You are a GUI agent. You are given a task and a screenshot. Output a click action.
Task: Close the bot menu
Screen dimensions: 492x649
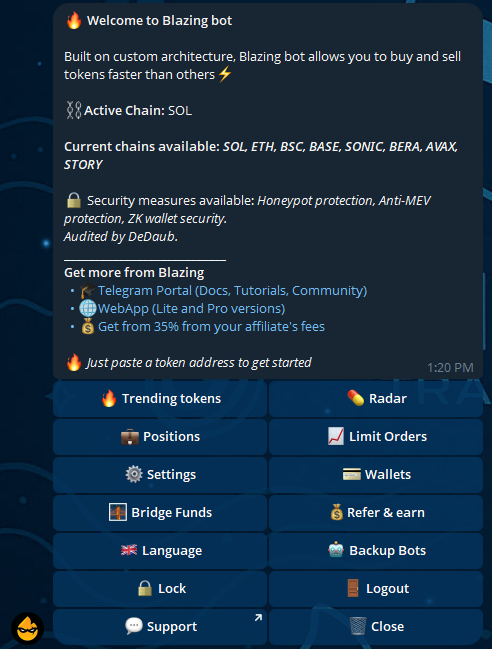point(376,627)
